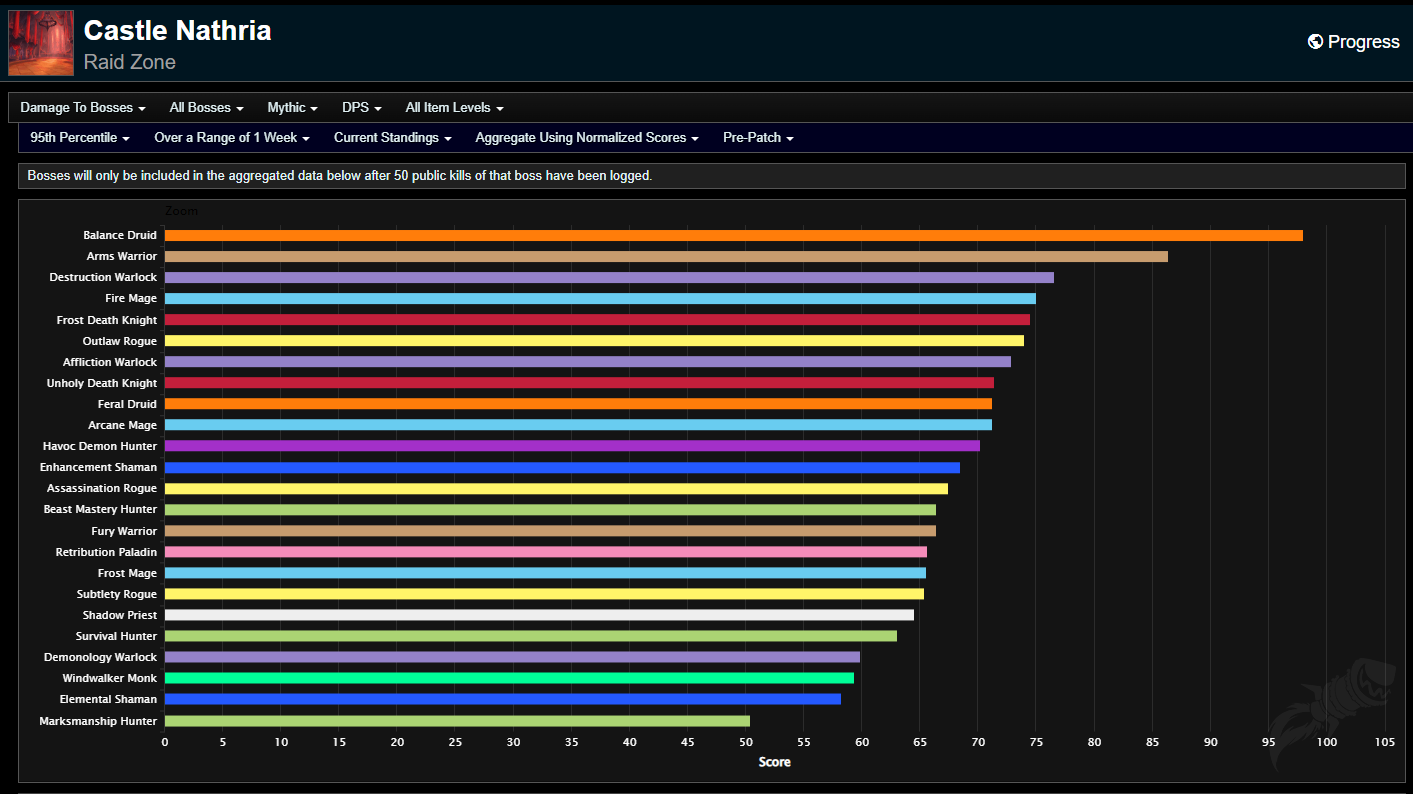Click the Fire Mage label
1413x794 pixels.
(x=131, y=298)
